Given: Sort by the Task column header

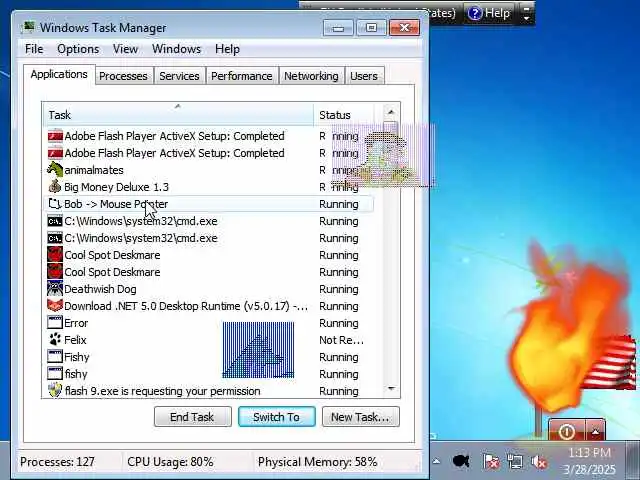Looking at the screenshot, I should pyautogui.click(x=178, y=115).
